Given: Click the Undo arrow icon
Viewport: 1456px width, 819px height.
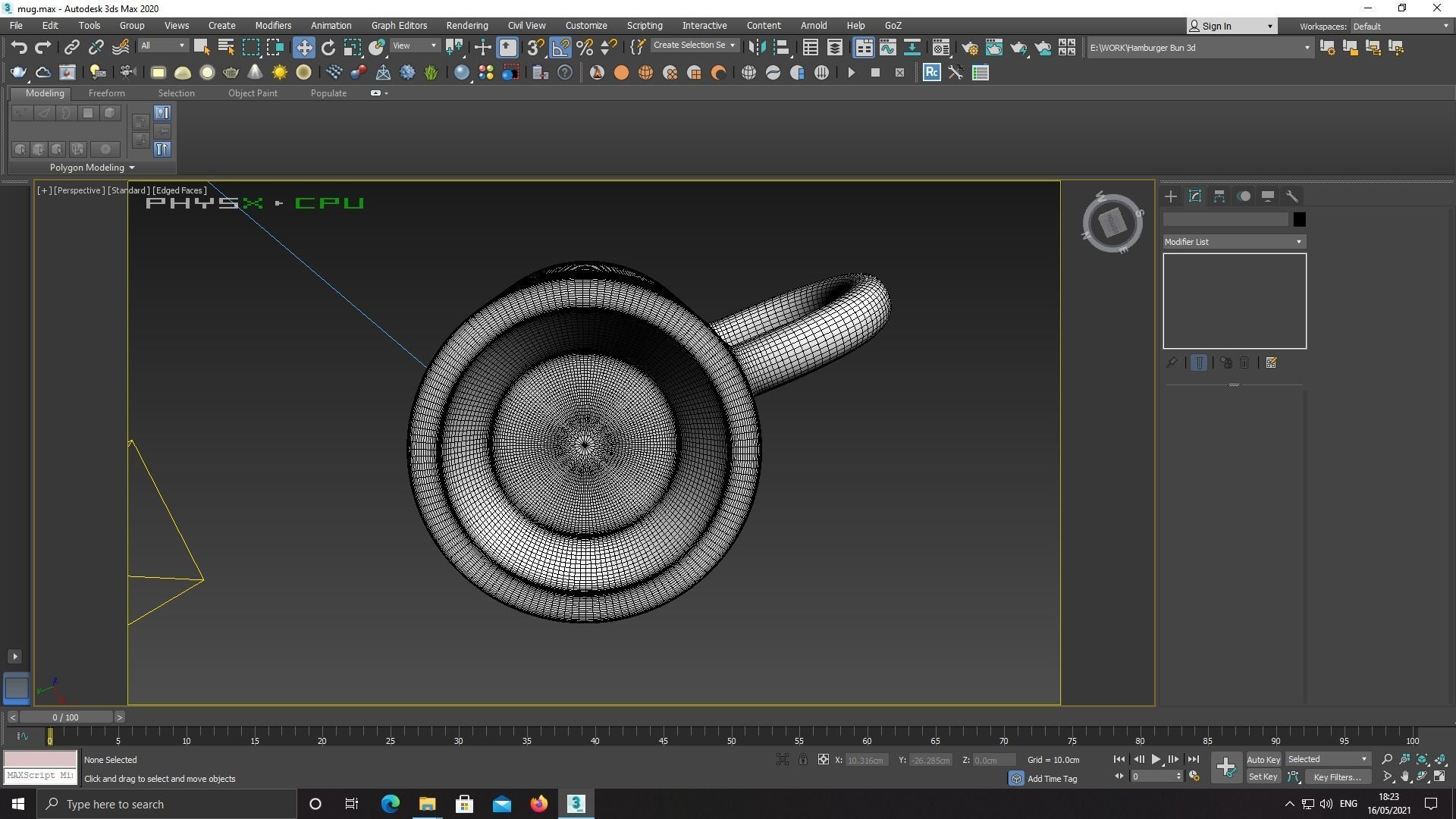Looking at the screenshot, I should [x=19, y=48].
